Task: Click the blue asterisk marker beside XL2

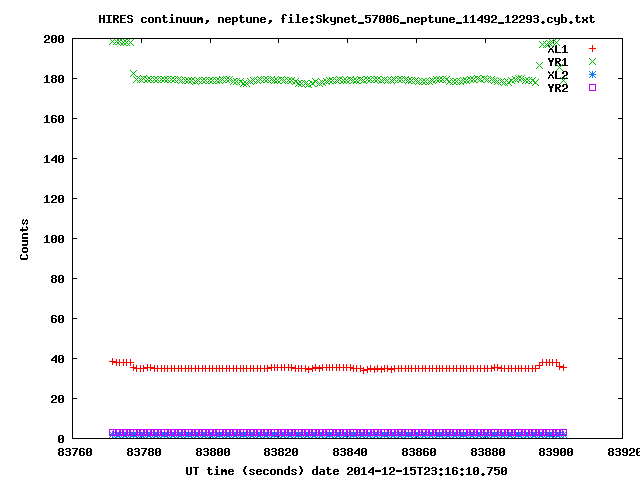Action: tap(592, 75)
